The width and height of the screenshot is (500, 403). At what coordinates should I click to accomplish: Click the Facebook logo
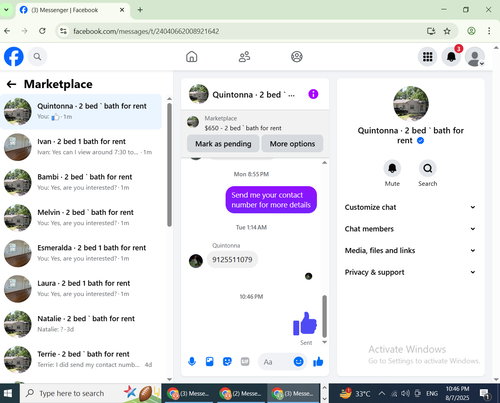14,57
